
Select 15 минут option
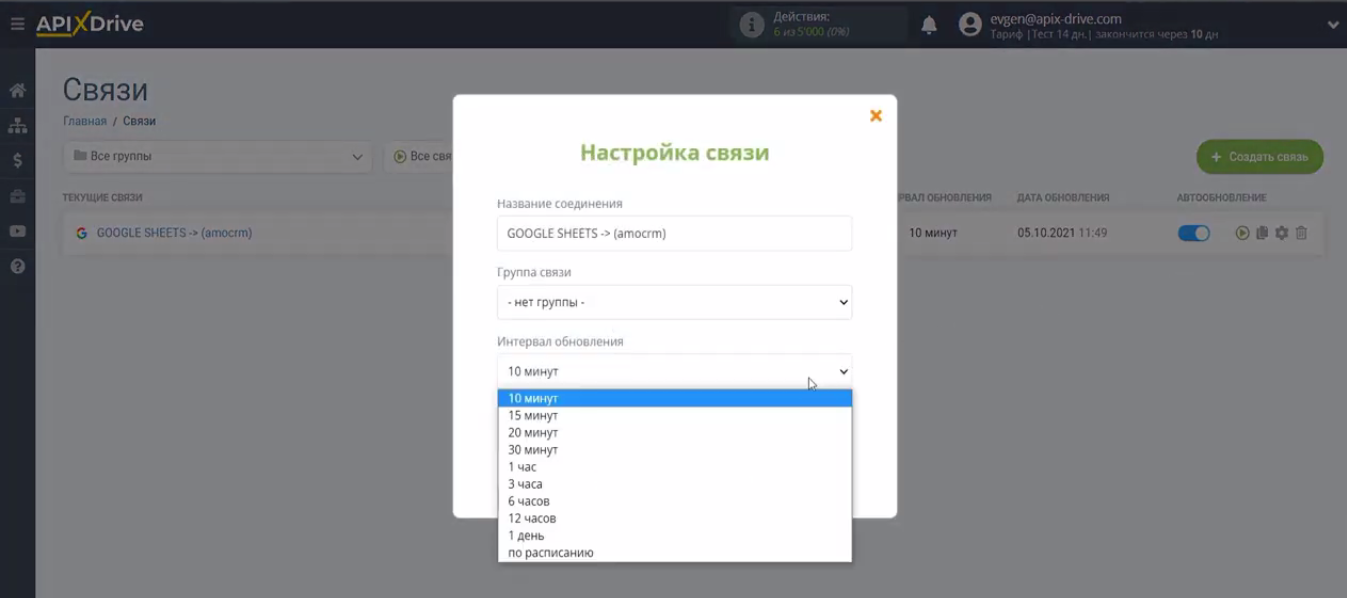pyautogui.click(x=674, y=415)
